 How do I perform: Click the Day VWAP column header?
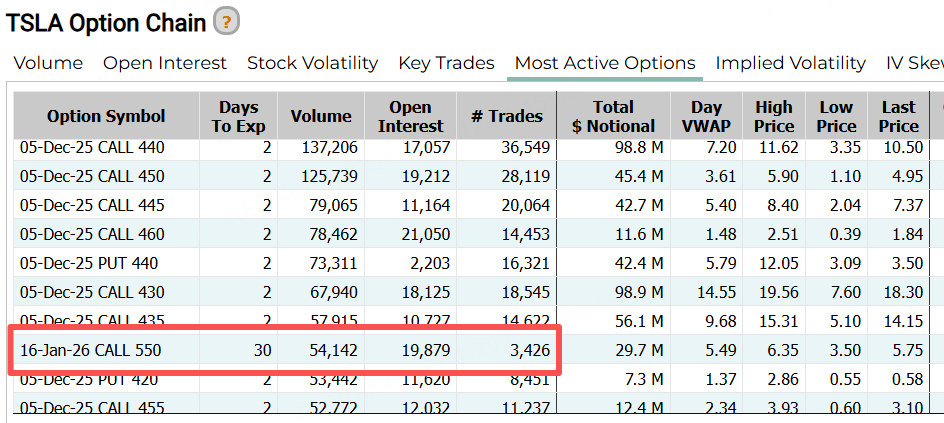pos(707,116)
